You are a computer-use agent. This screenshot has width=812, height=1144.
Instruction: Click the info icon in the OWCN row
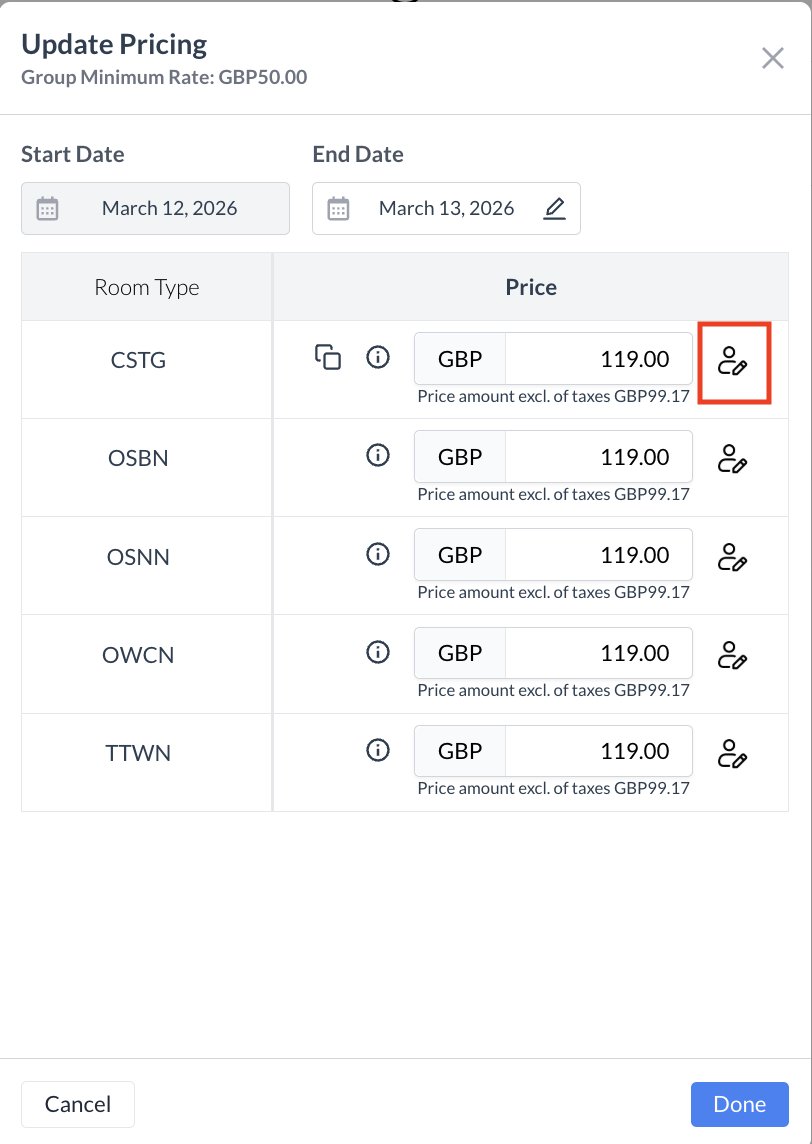378,652
